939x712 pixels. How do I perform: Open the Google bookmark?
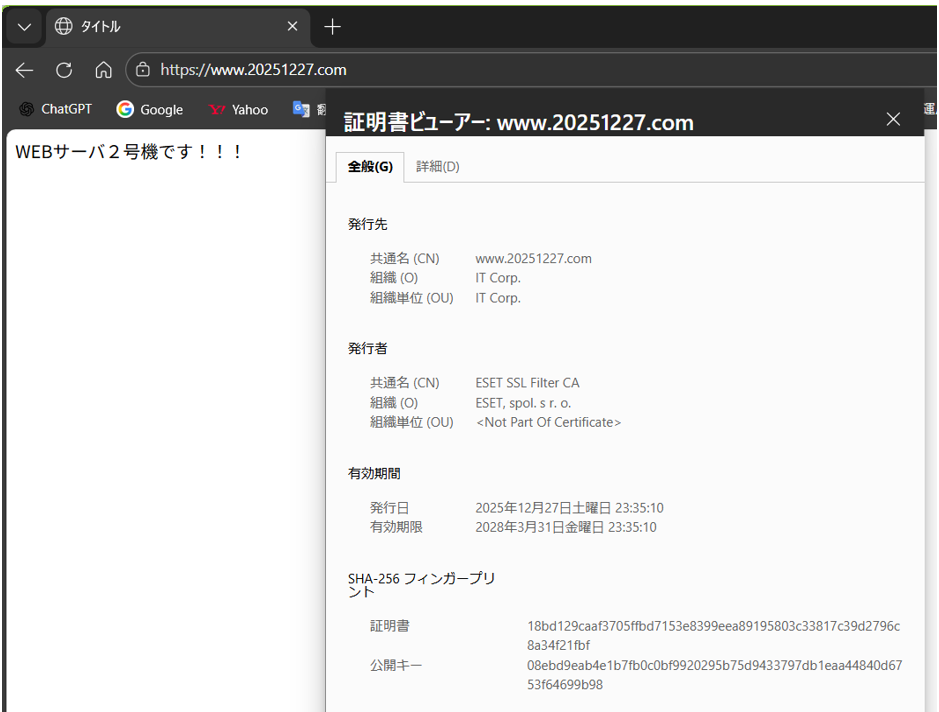click(x=149, y=109)
